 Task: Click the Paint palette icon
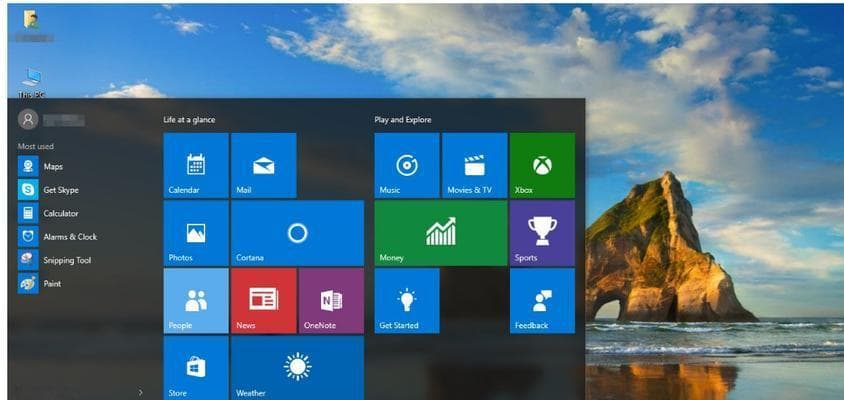click(28, 283)
